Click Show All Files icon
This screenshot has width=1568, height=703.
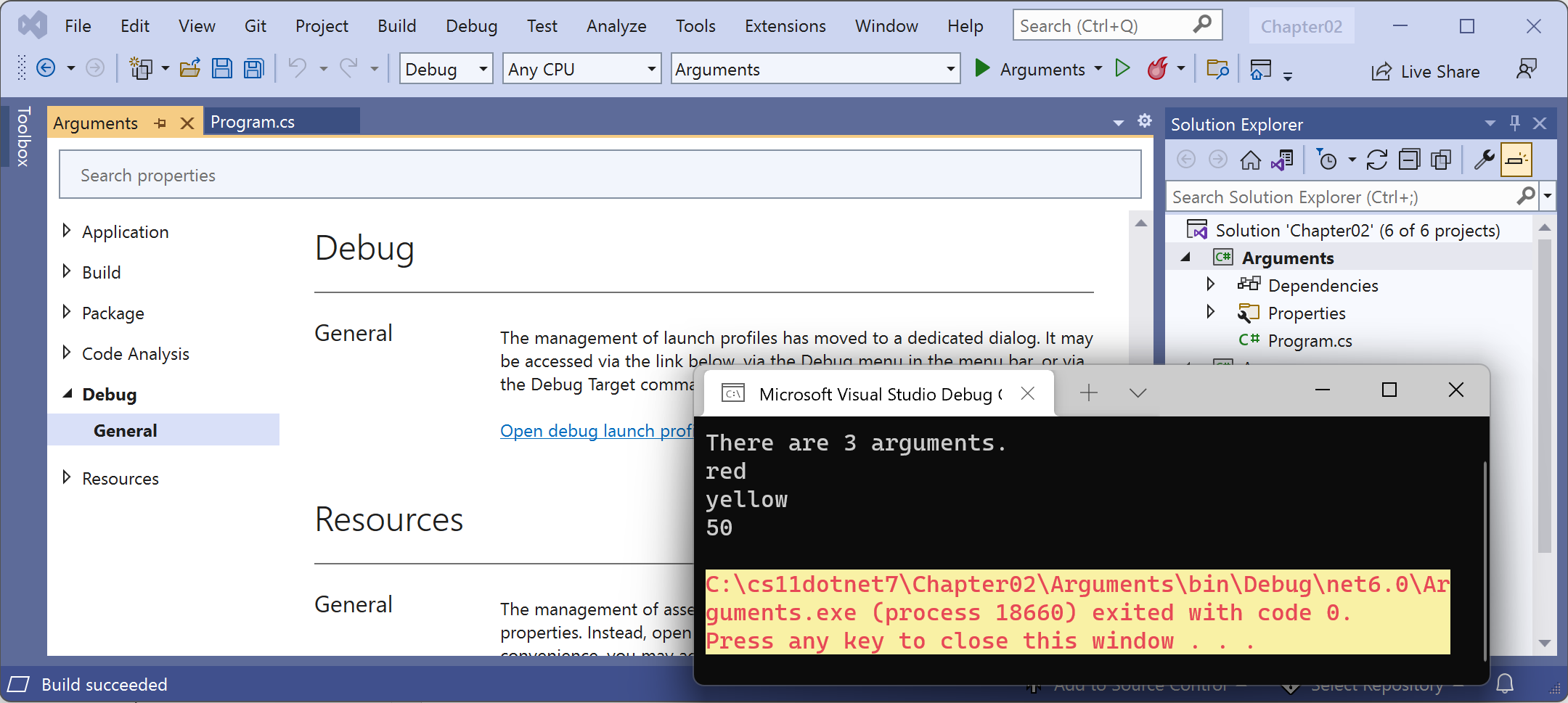pyautogui.click(x=1441, y=160)
